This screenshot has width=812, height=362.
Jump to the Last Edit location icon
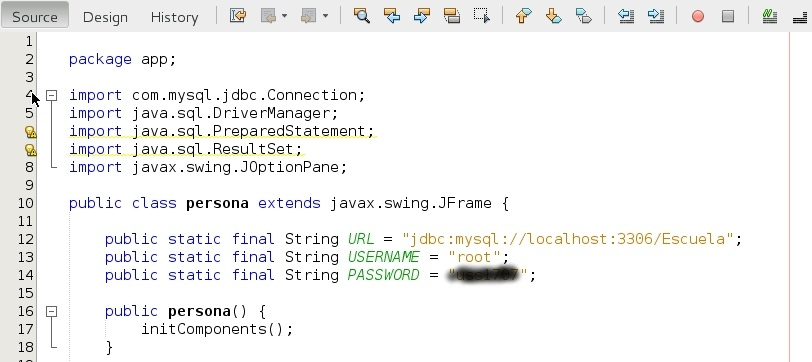tap(238, 16)
